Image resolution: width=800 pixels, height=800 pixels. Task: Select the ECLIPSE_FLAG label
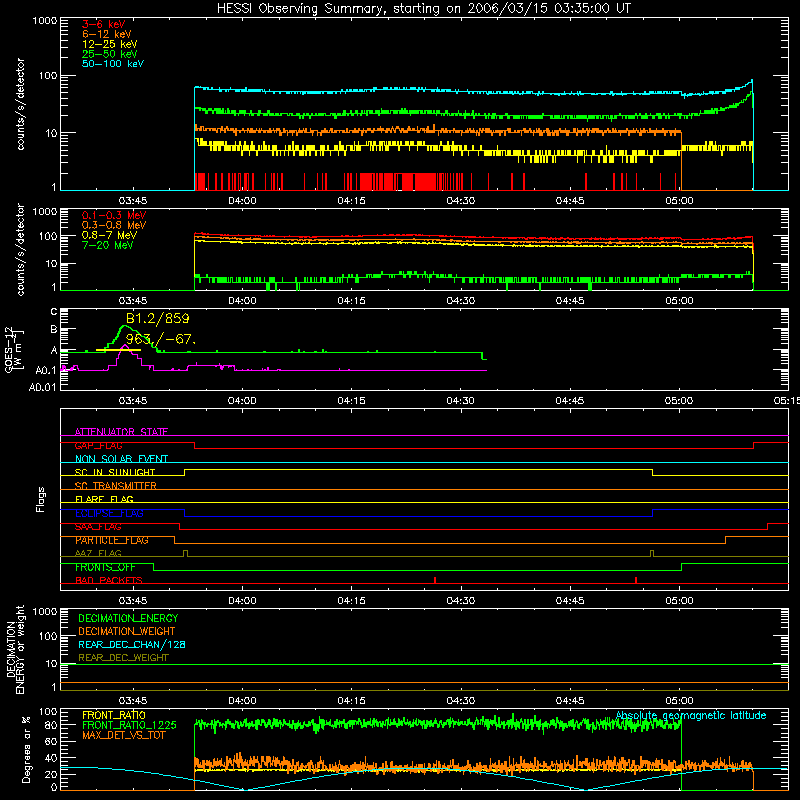(x=109, y=513)
